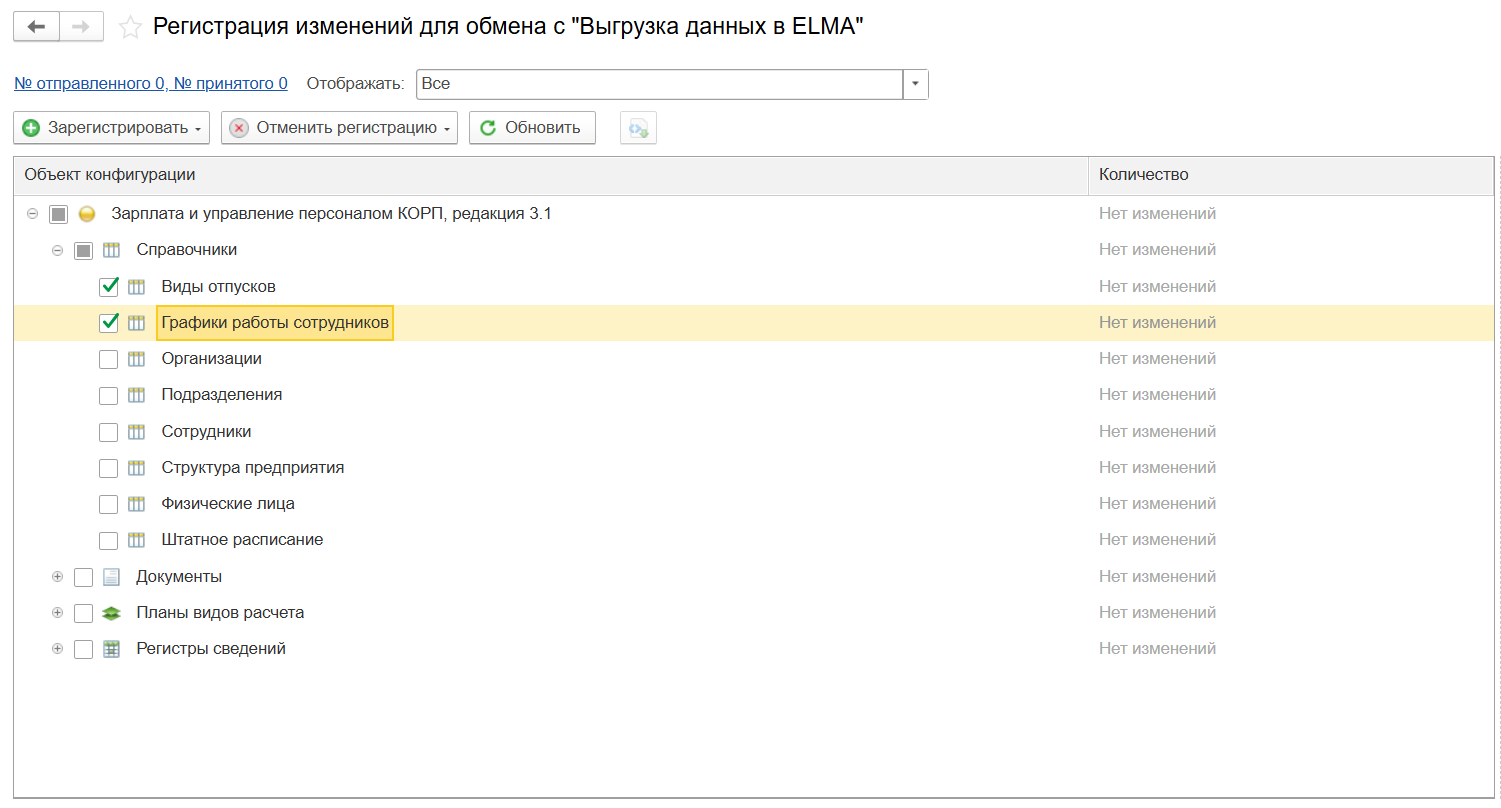Select the Сотрудники tree row
Screen dimensions: 1501x808
coord(206,432)
